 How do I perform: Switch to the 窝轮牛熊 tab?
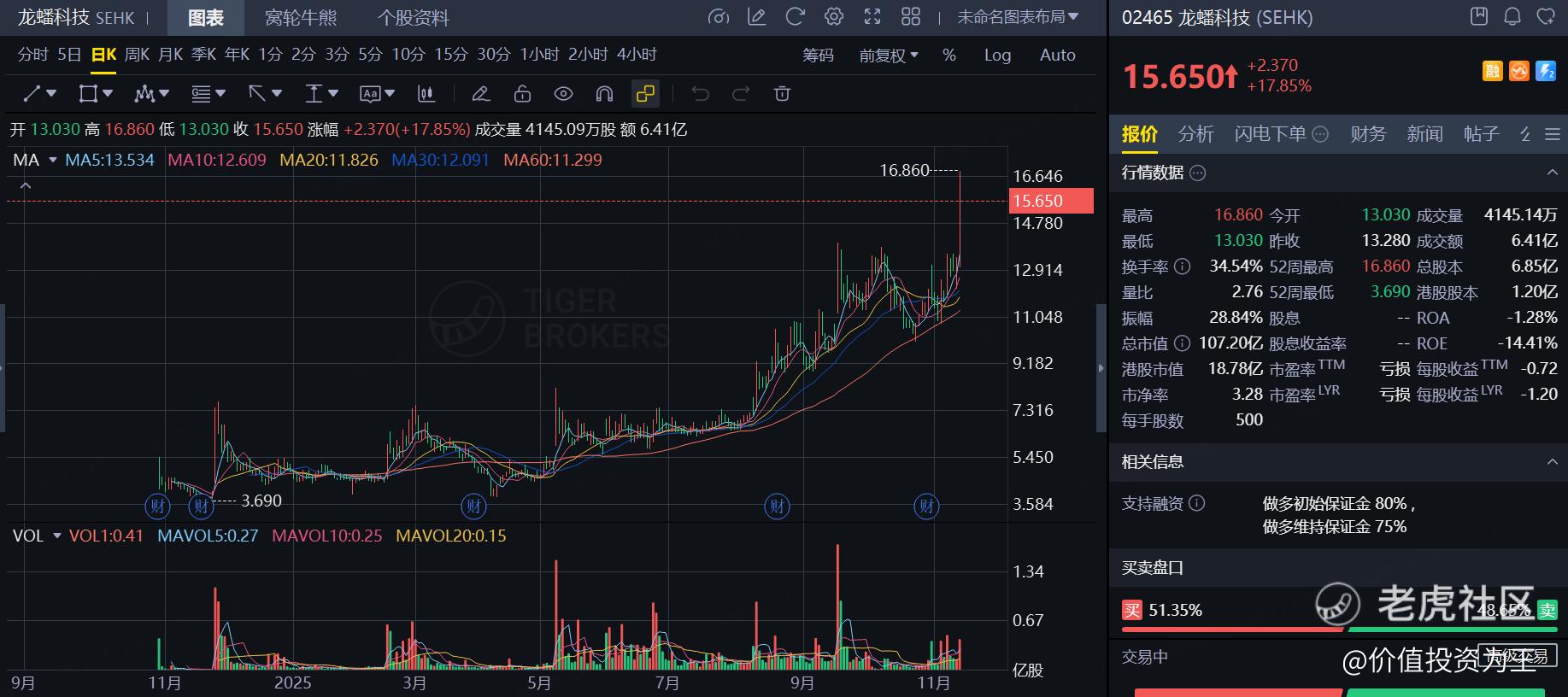(x=301, y=18)
